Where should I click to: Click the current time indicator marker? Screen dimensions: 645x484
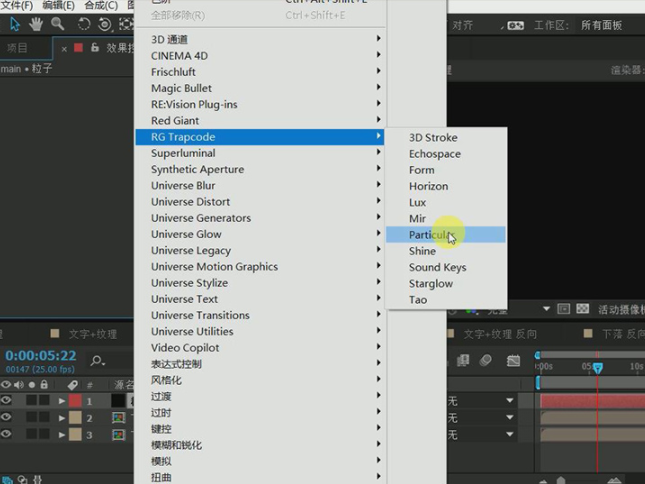pyautogui.click(x=597, y=368)
